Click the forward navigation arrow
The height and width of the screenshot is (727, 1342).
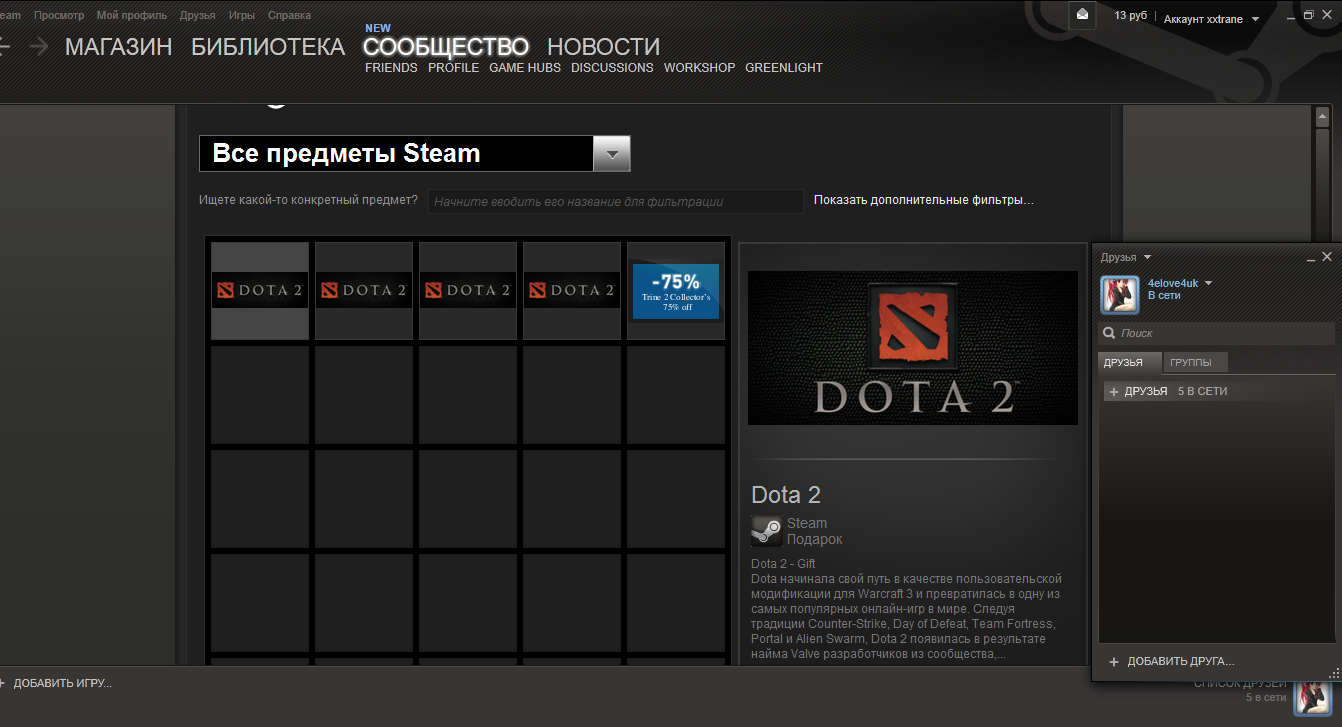[39, 46]
